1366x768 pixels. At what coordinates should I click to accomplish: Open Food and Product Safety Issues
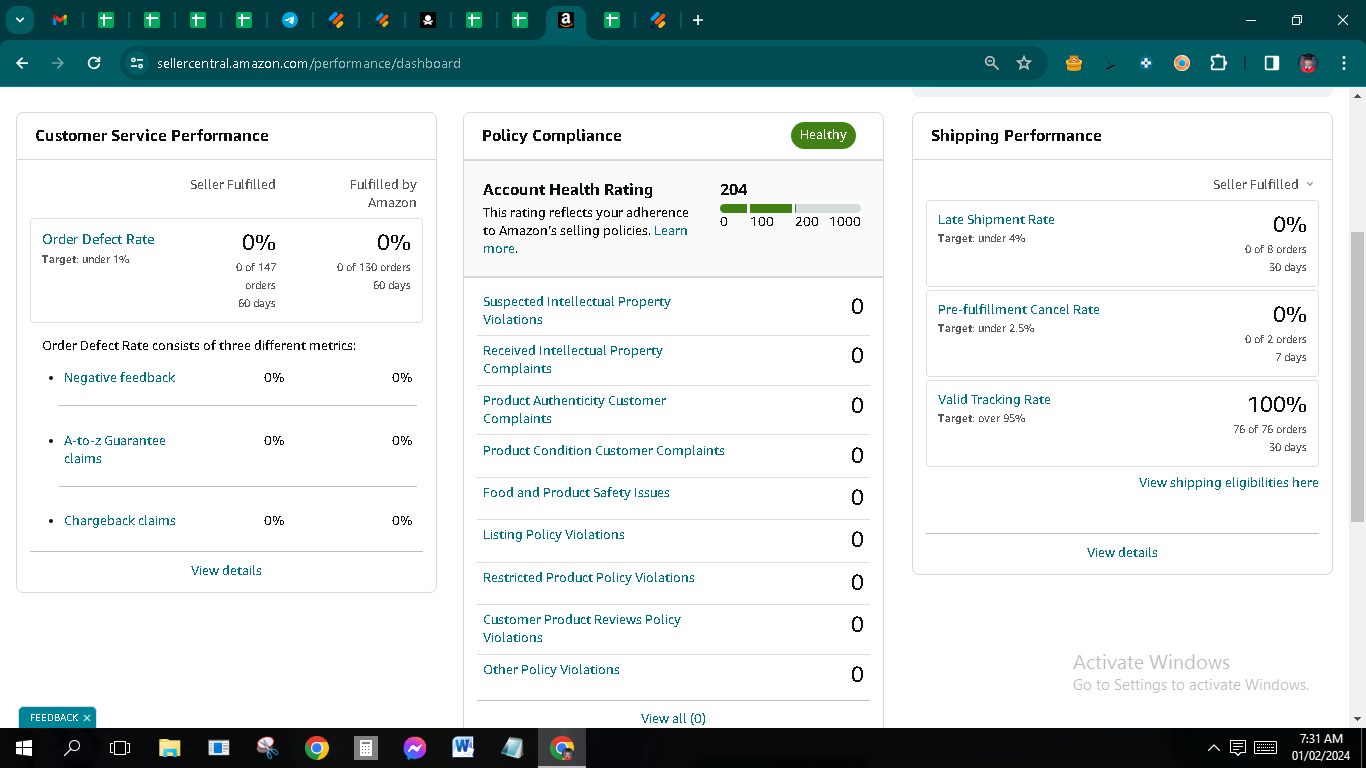pyautogui.click(x=576, y=492)
